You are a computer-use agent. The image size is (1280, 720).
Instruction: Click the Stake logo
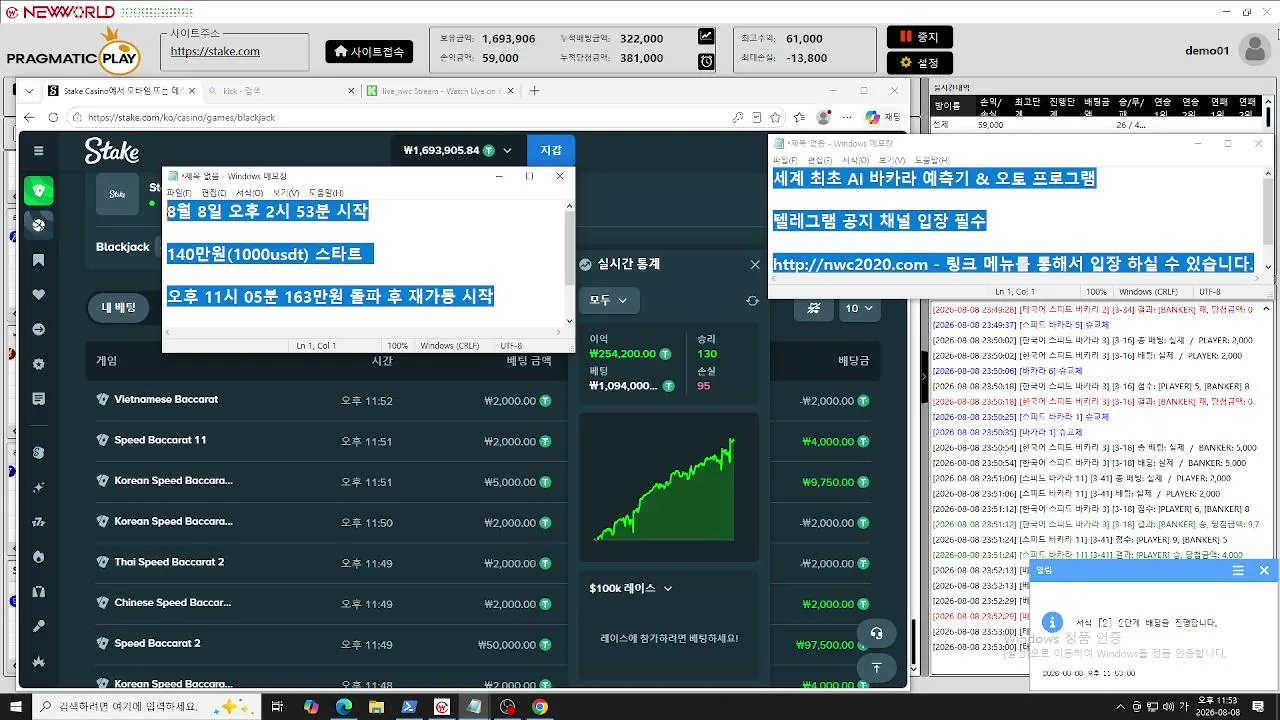[x=111, y=151]
